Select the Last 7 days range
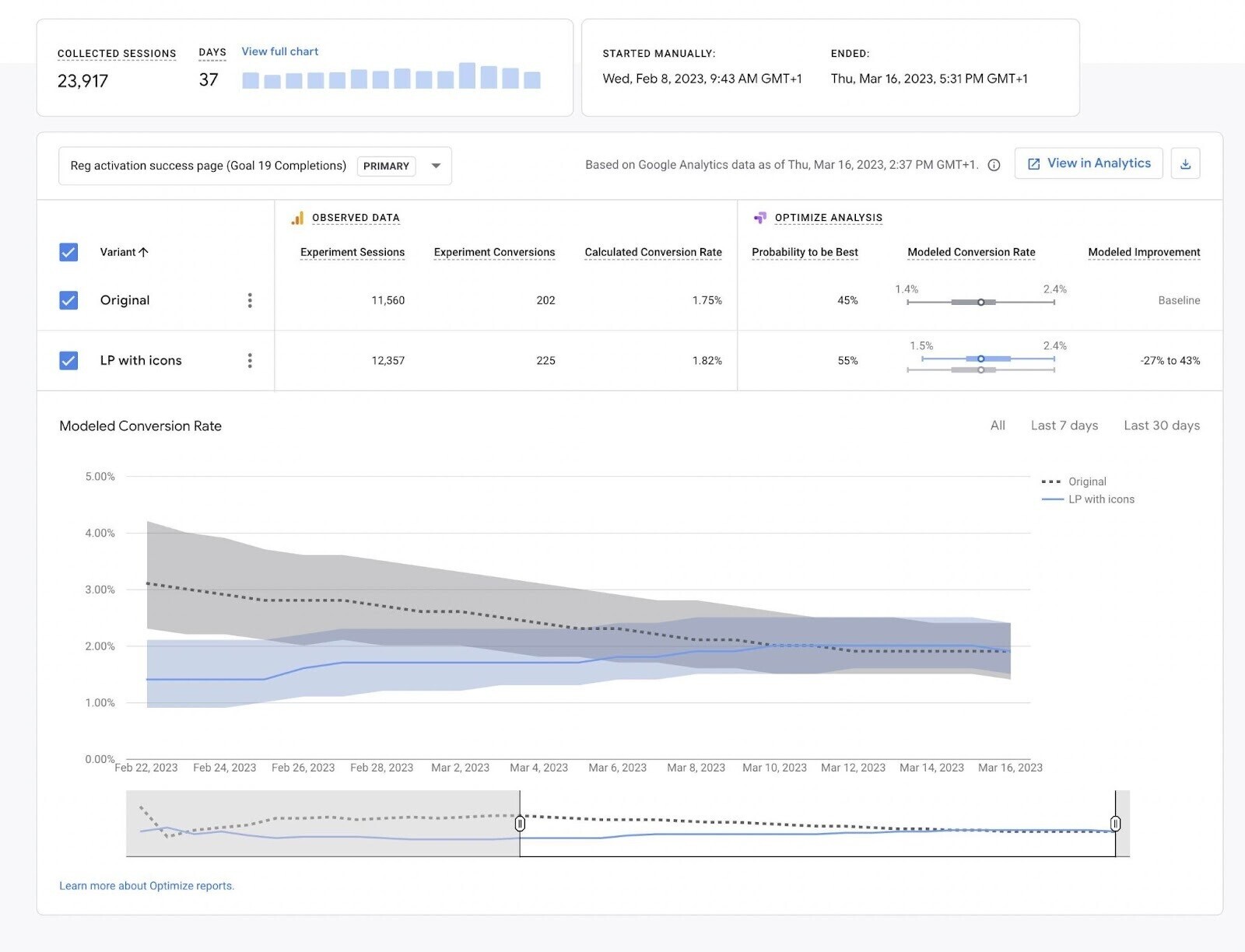 pyautogui.click(x=1064, y=425)
